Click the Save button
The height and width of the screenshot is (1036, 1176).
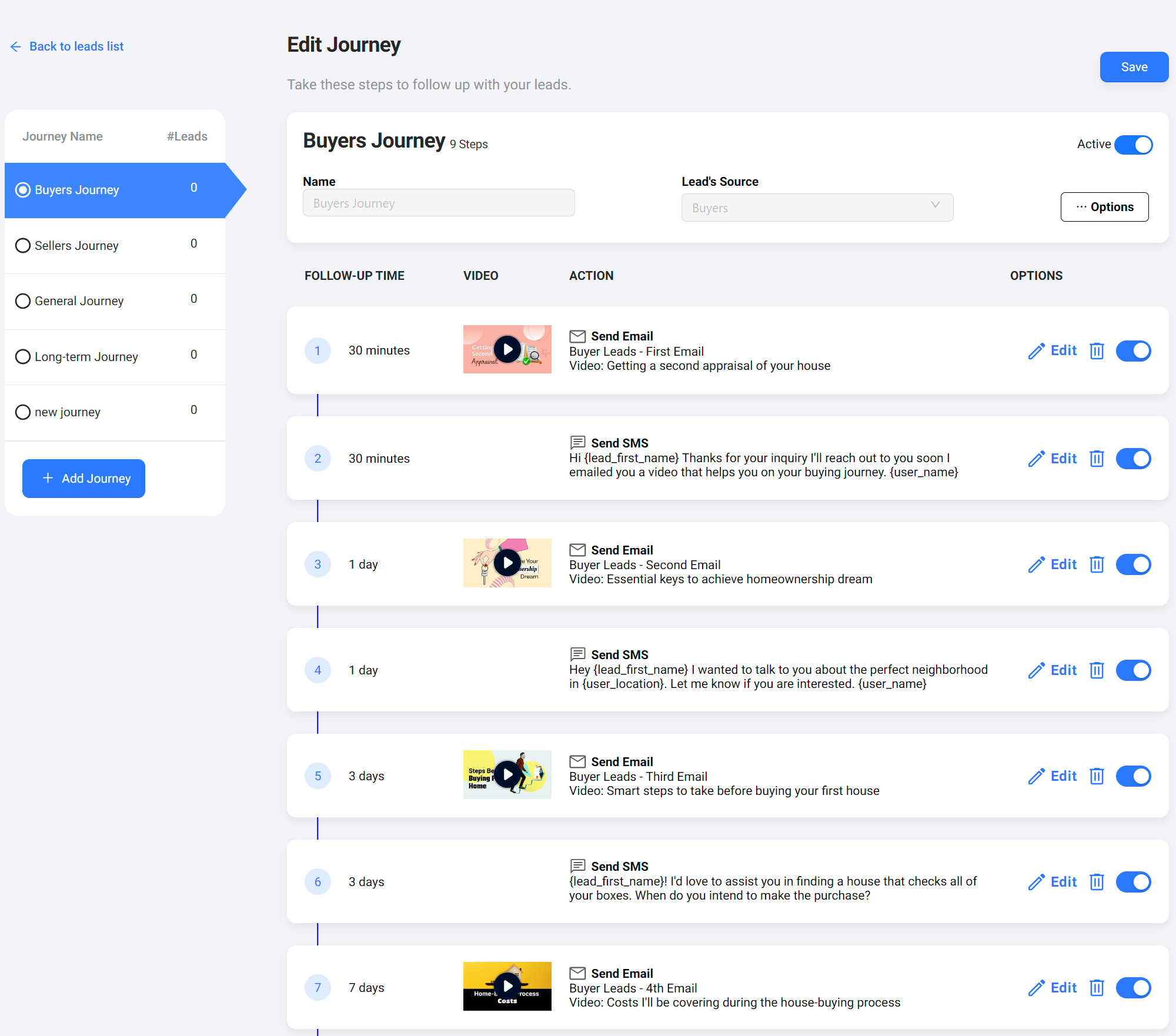pyautogui.click(x=1134, y=67)
